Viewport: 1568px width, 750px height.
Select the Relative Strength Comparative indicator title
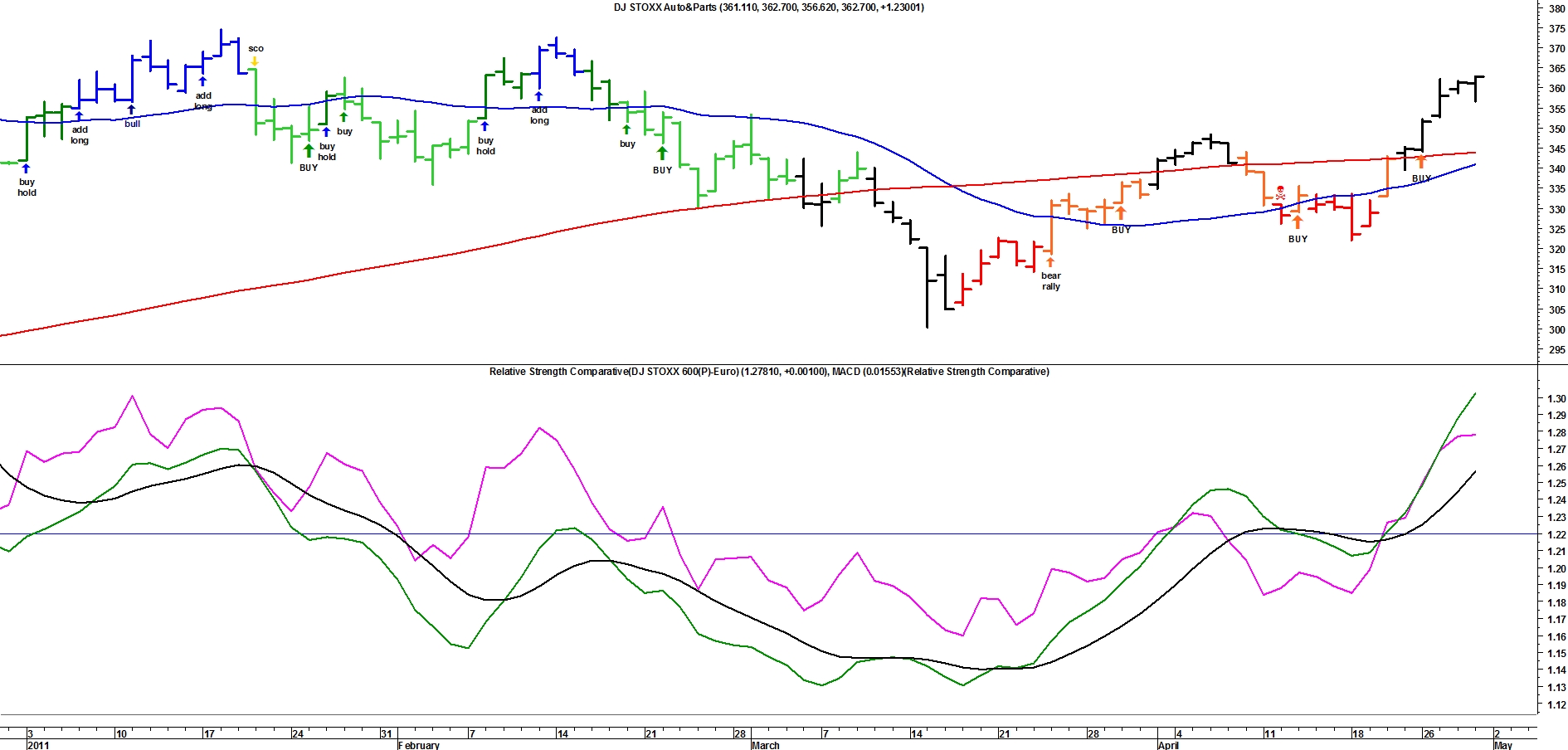768,372
